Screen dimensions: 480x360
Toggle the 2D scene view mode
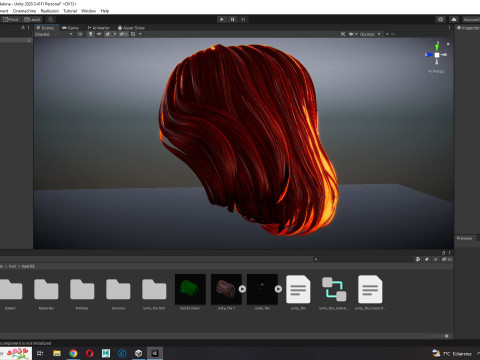[80, 34]
